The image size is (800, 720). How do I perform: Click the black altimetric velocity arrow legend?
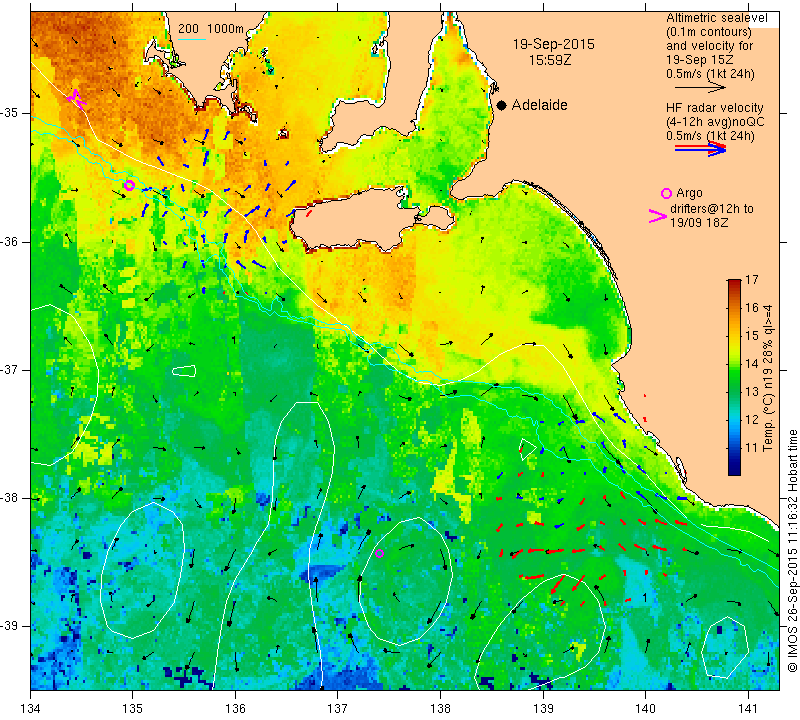699,88
